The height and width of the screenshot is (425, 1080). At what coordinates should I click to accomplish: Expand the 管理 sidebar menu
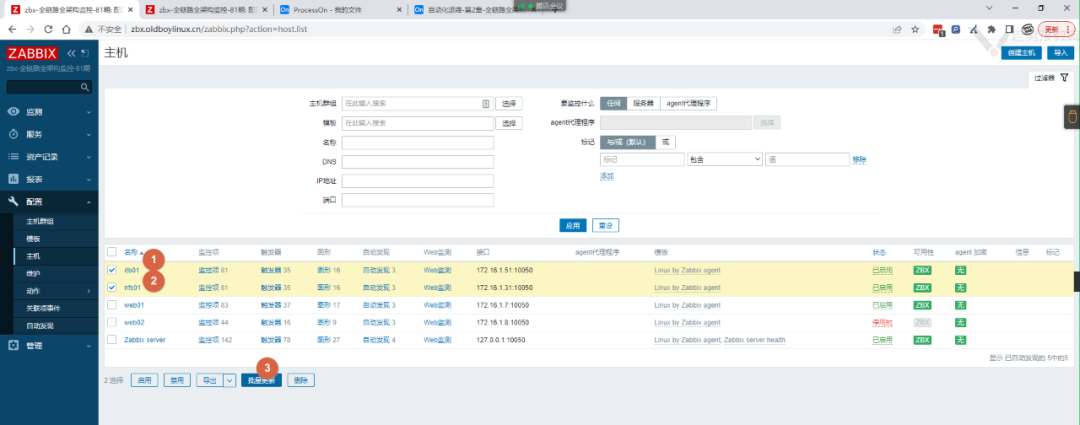coord(90,346)
